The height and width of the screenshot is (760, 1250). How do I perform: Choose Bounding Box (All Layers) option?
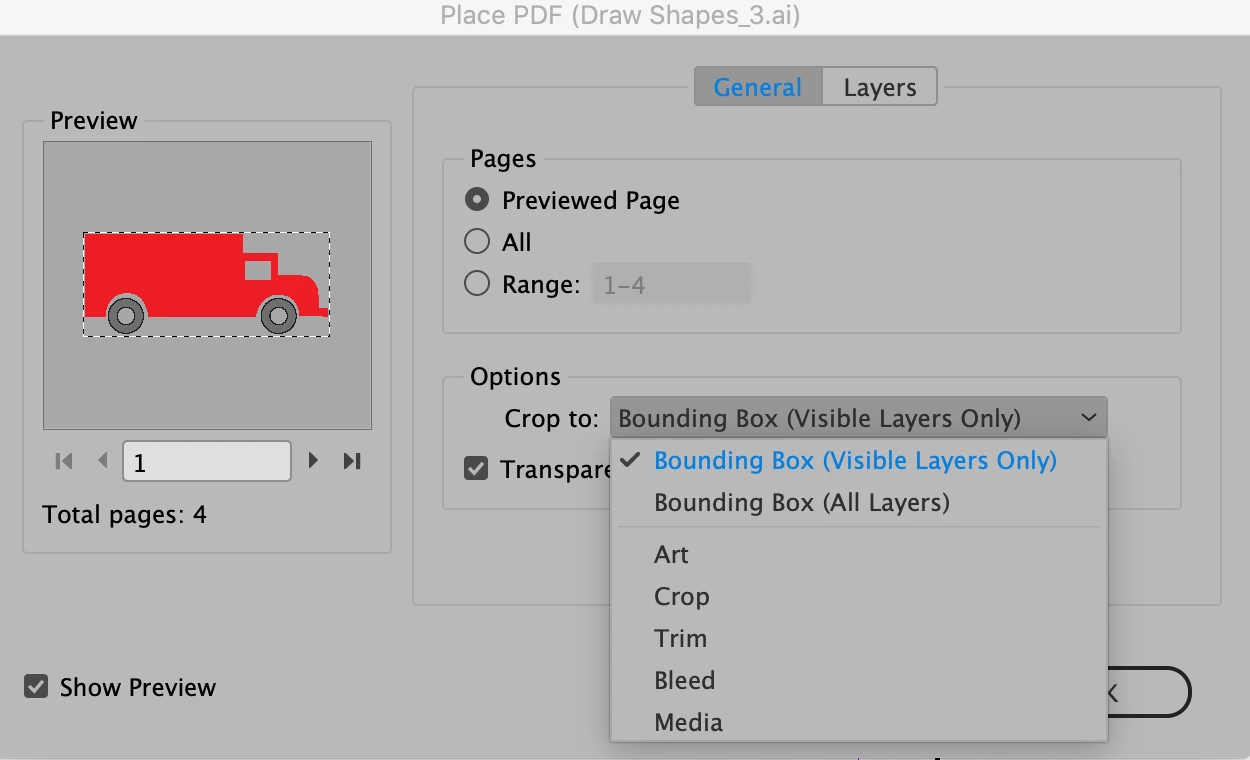coord(858,502)
